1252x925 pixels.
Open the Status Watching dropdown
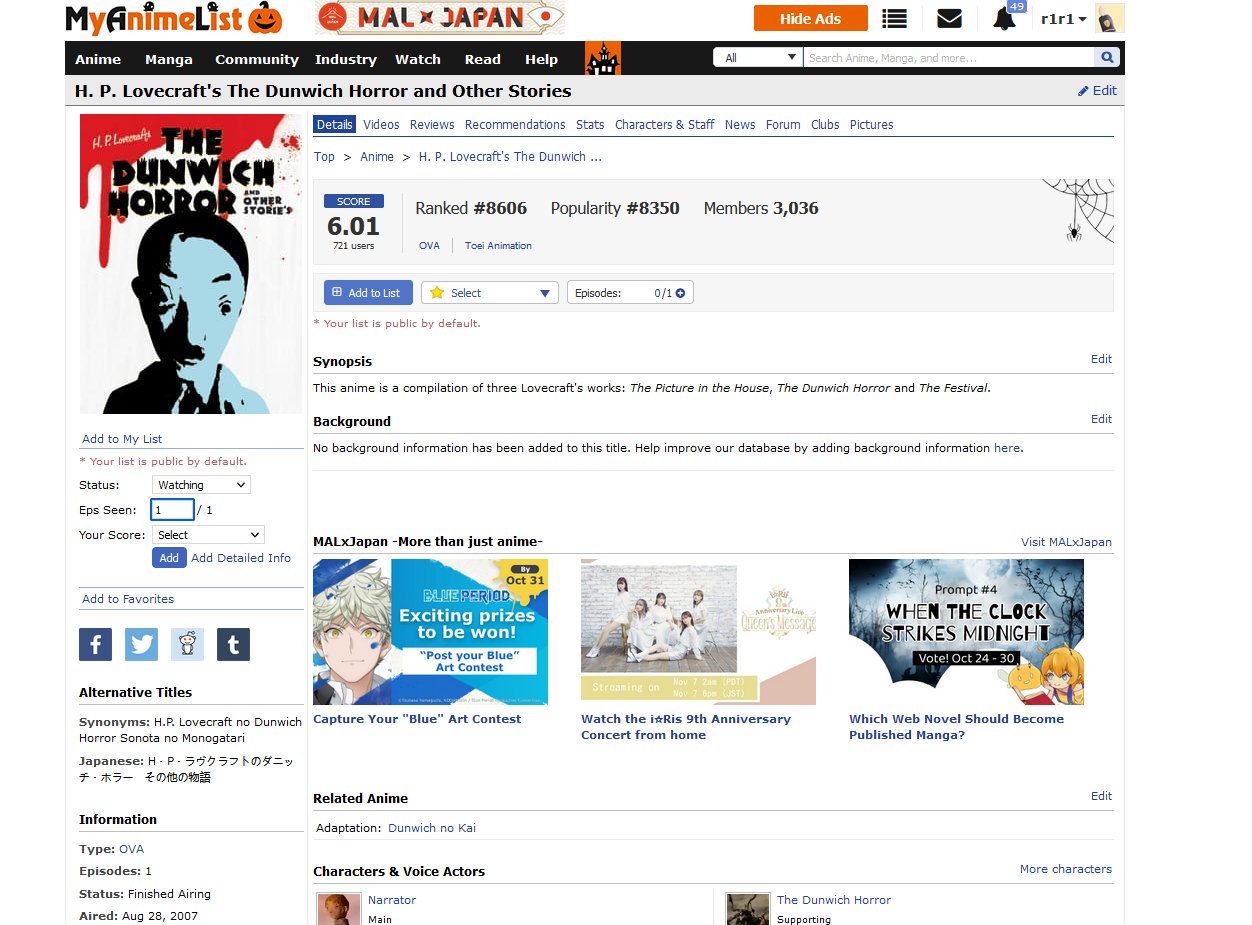201,485
